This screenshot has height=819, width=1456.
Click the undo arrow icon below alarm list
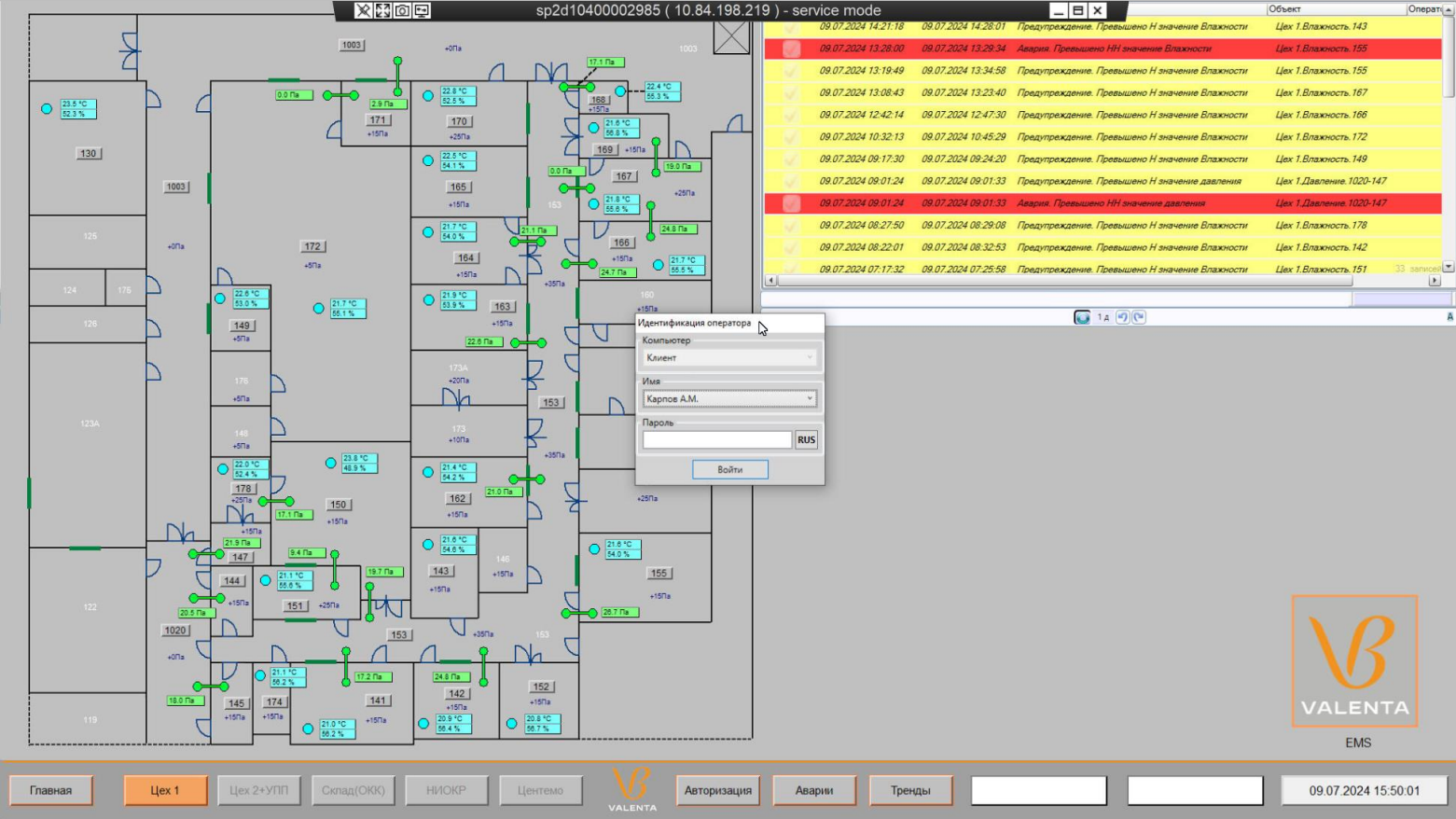[x=1123, y=317]
